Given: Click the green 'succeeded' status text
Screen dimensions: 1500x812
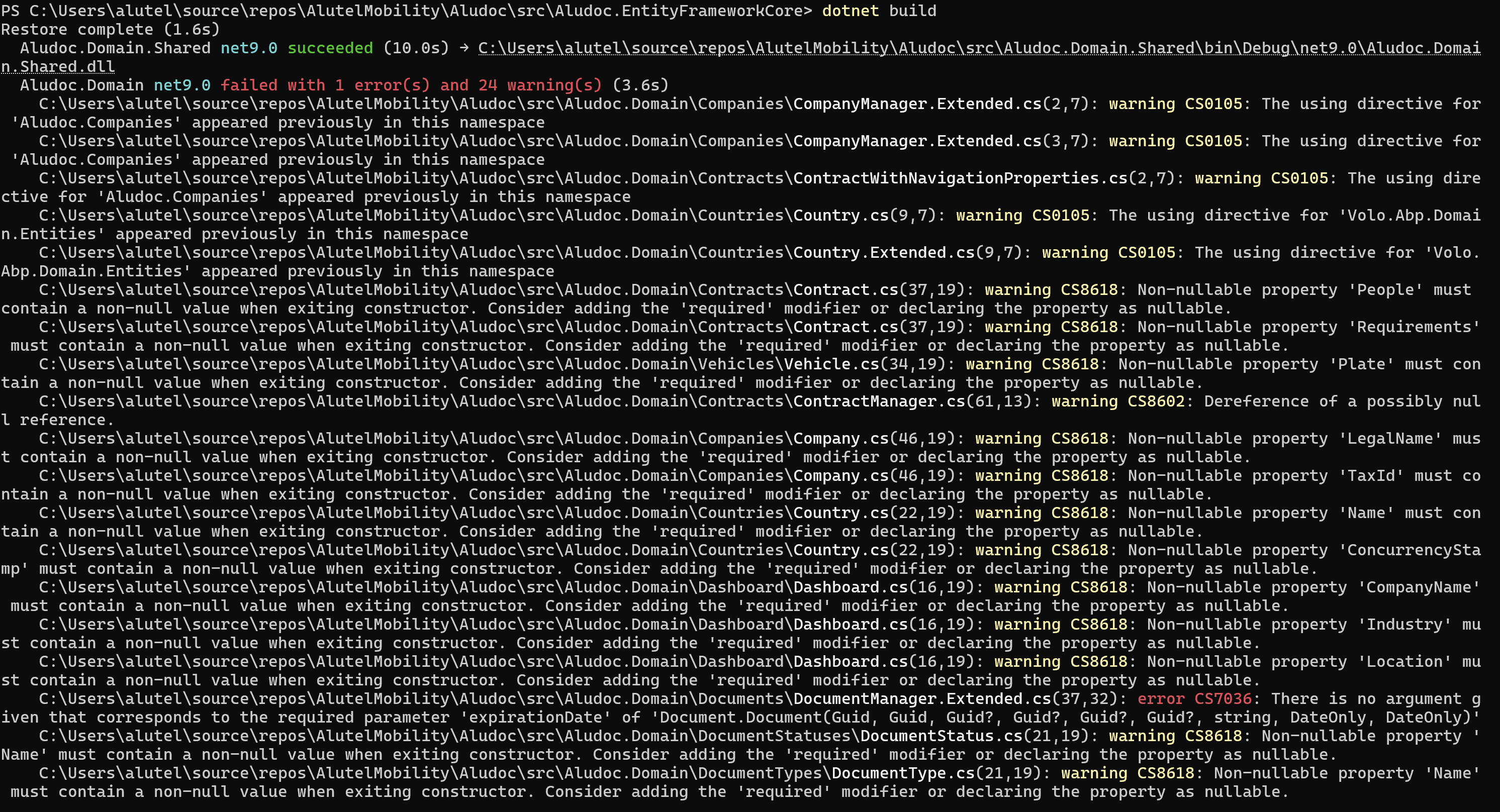Looking at the screenshot, I should click(x=330, y=48).
